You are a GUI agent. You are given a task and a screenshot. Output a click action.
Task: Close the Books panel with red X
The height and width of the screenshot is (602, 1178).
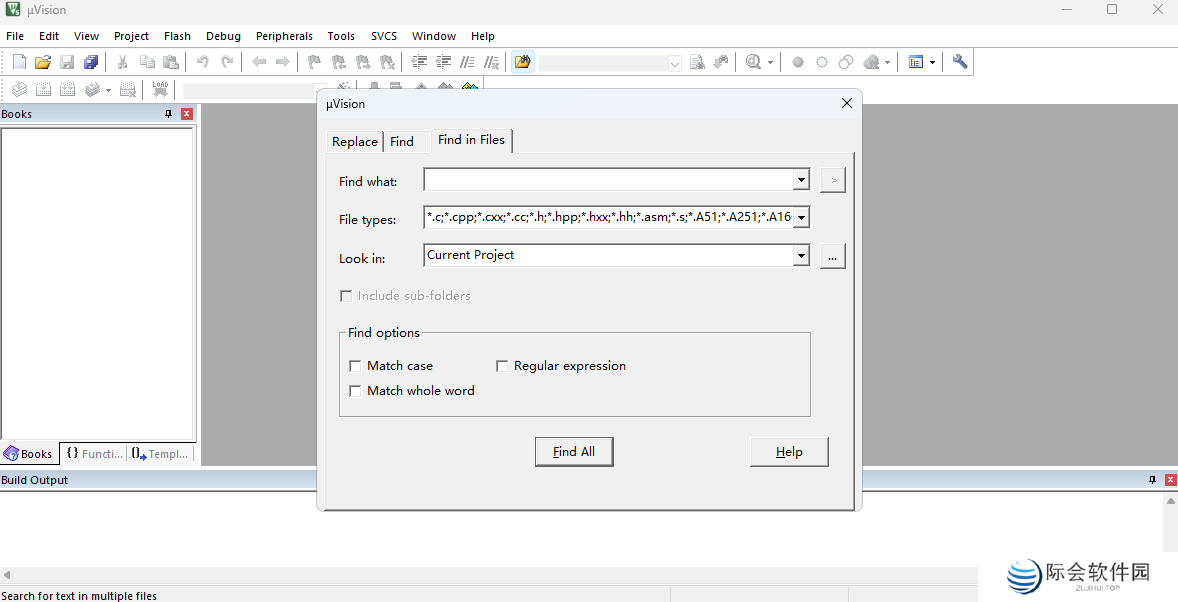(187, 114)
